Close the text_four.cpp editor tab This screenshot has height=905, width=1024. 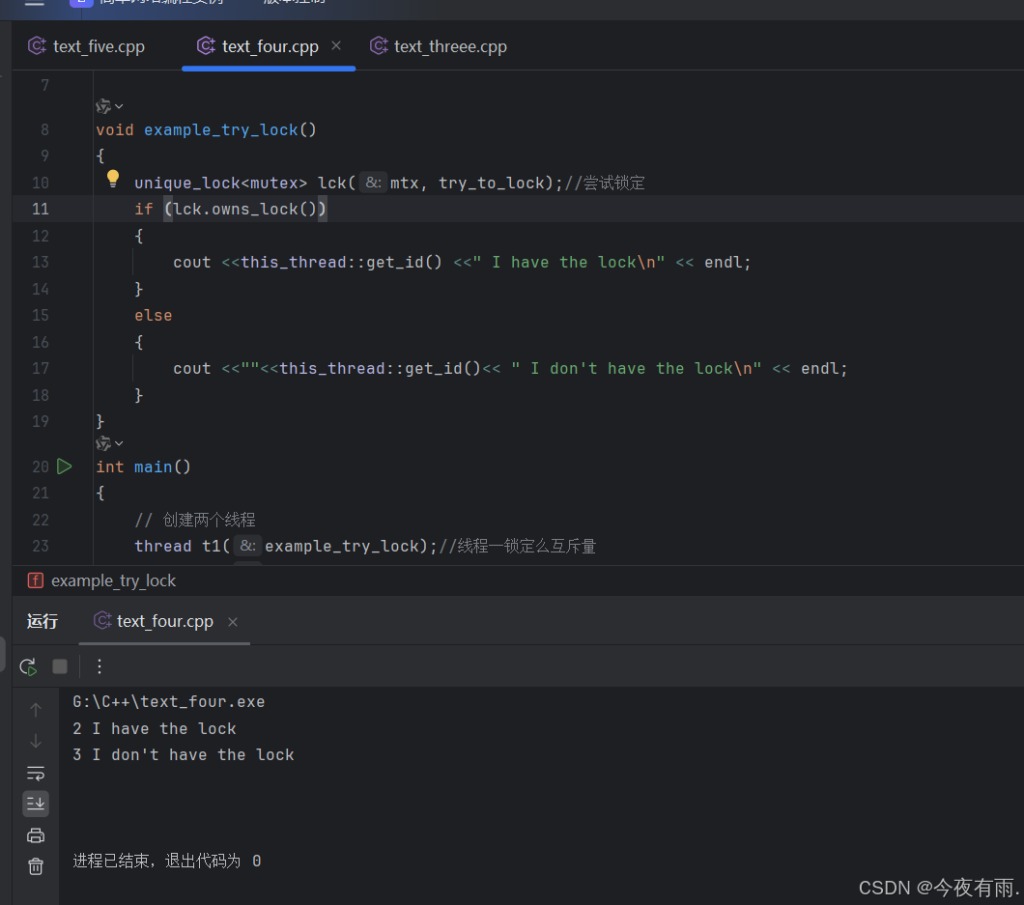(x=334, y=45)
